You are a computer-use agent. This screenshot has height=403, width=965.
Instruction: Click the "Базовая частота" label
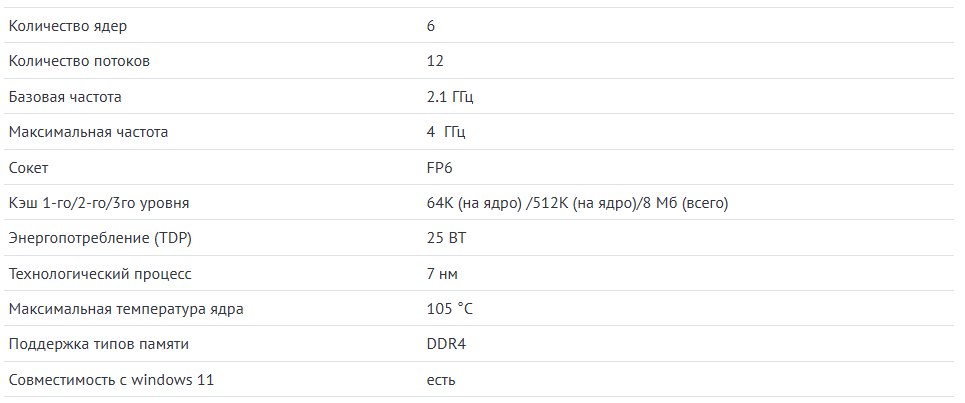[x=65, y=97]
